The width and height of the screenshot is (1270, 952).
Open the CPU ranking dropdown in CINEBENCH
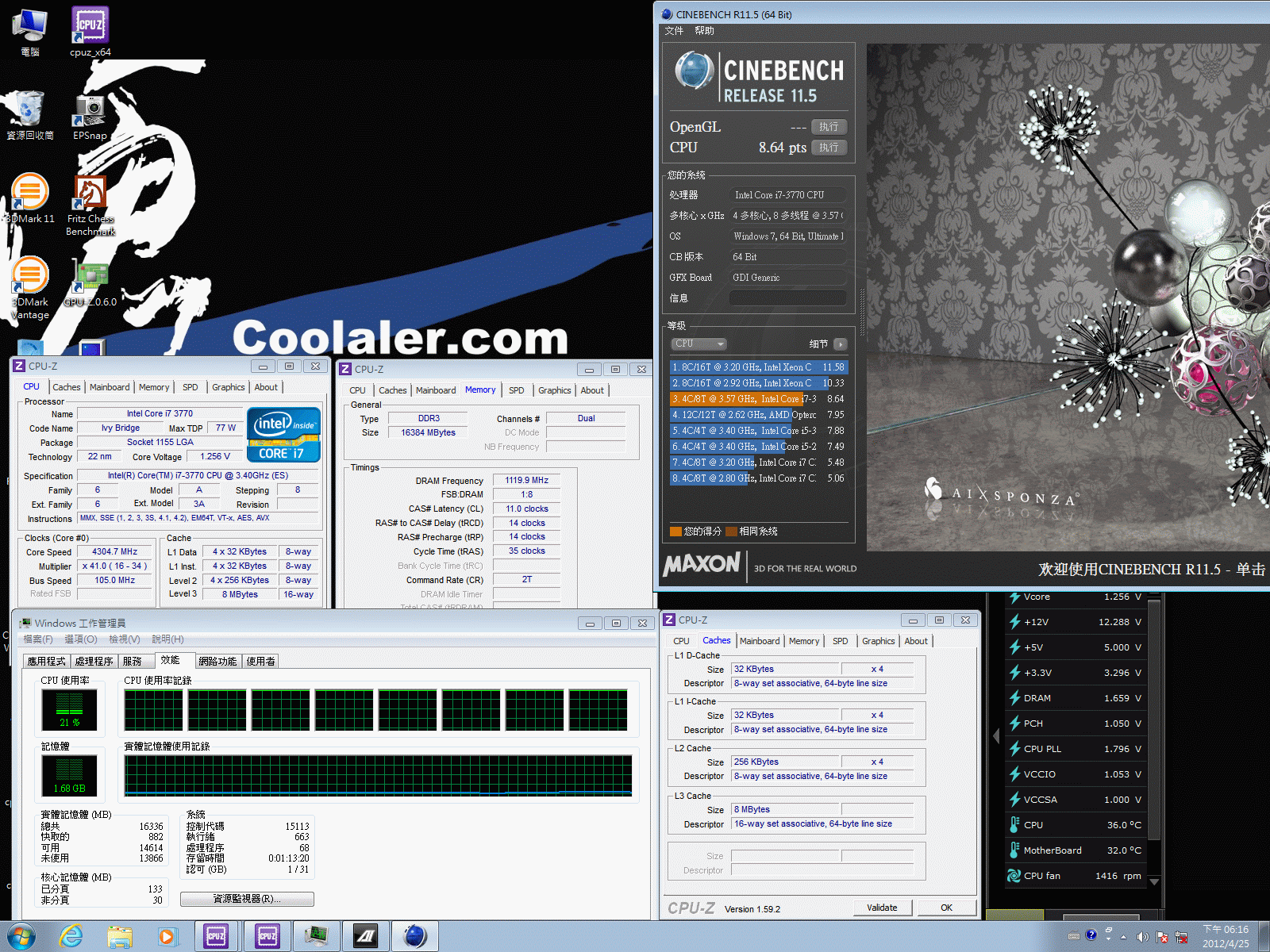tap(699, 344)
